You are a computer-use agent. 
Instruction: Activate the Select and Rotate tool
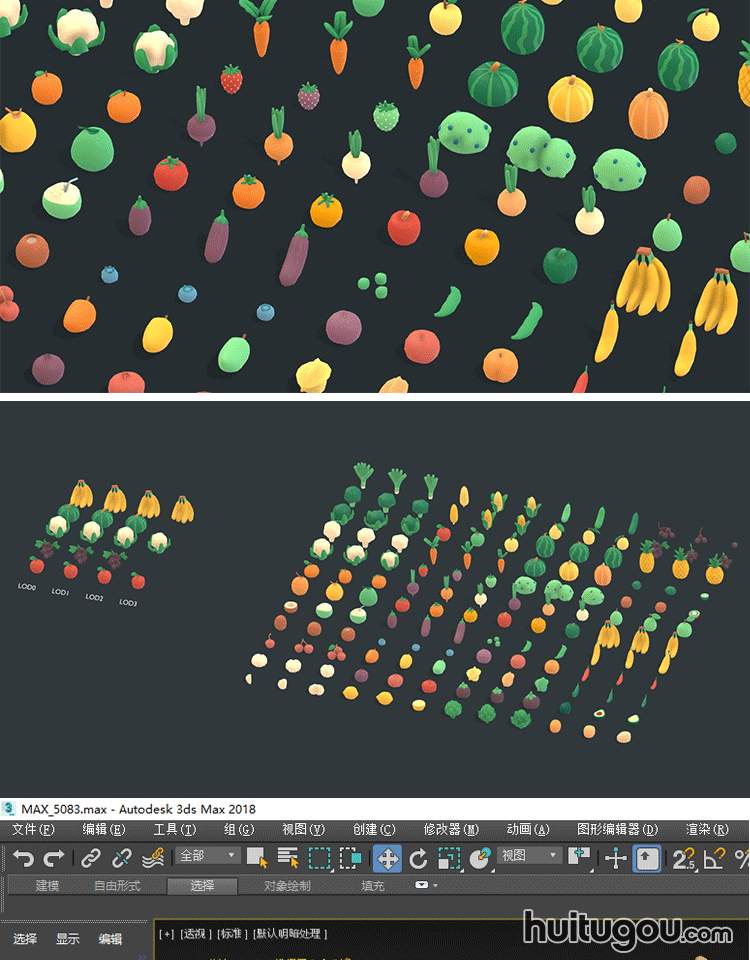pyautogui.click(x=418, y=858)
